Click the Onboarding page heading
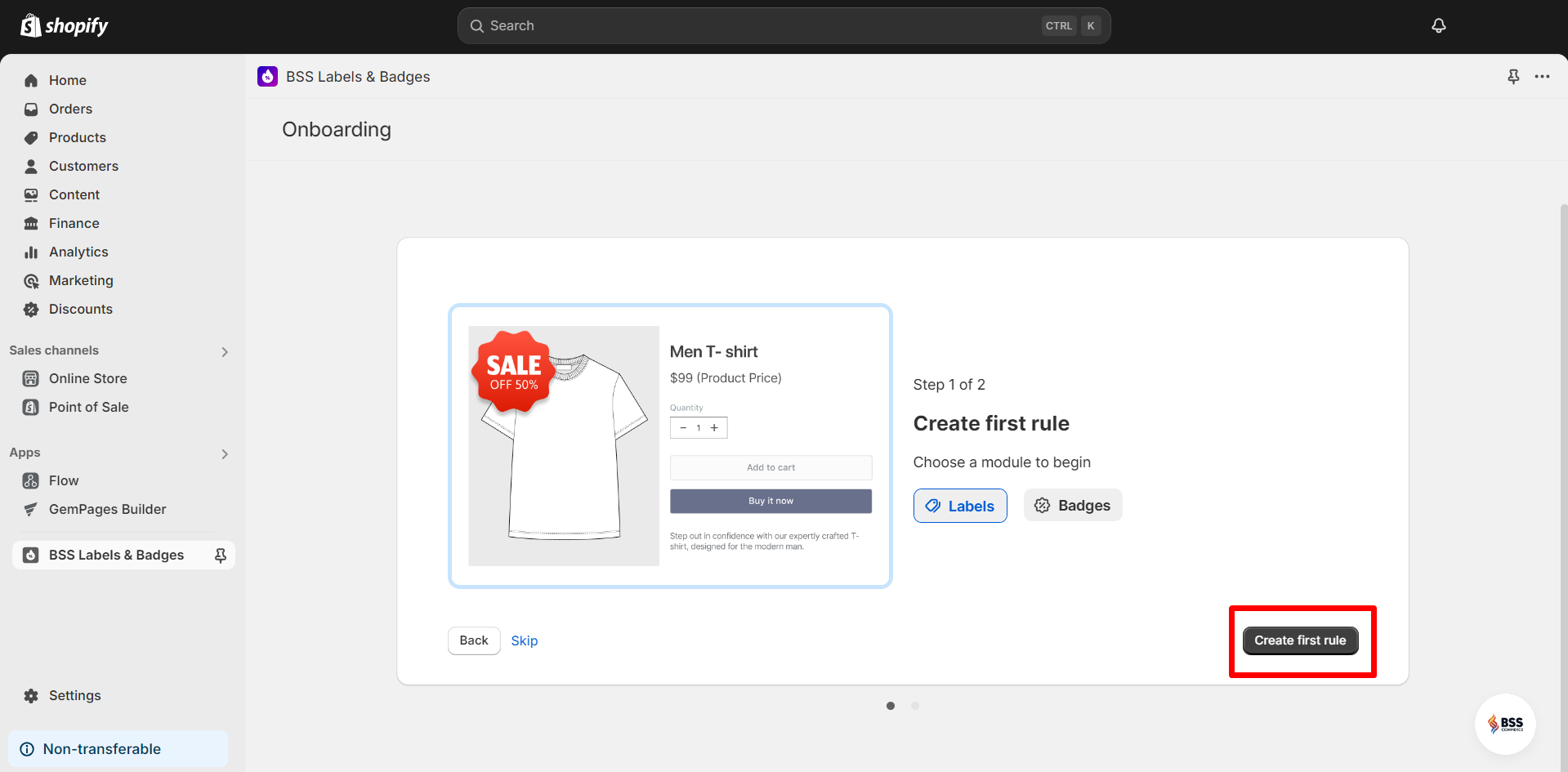Image resolution: width=1568 pixels, height=772 pixels. tap(337, 129)
